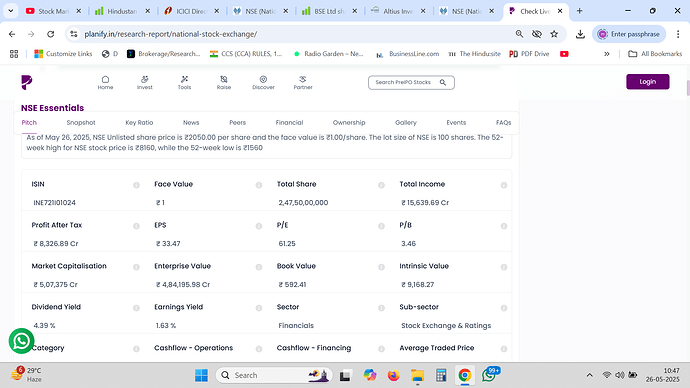Show info tooltip for Market Capitalisation
690x388 pixels.
point(136,267)
